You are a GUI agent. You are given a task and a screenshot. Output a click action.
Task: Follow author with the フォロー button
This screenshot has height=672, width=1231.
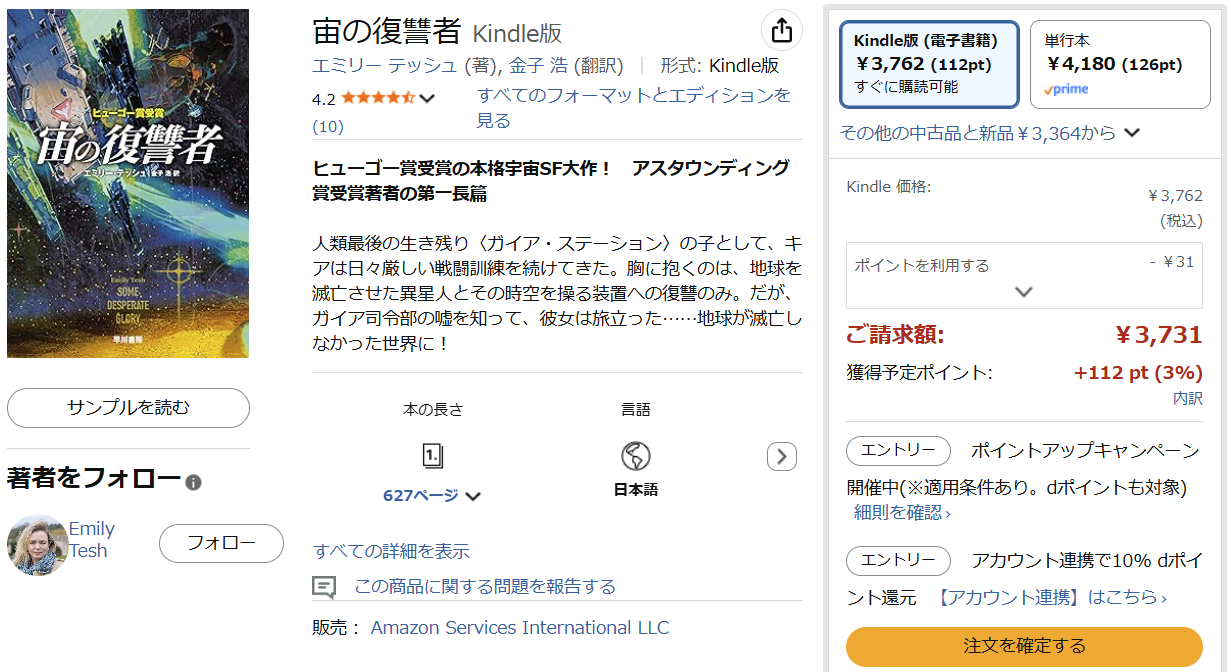pos(221,543)
